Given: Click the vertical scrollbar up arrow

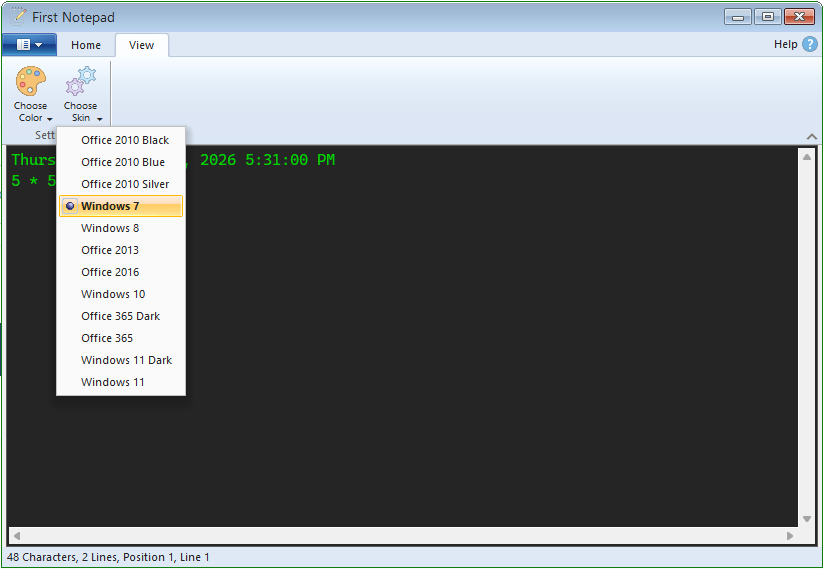Looking at the screenshot, I should pyautogui.click(x=807, y=157).
